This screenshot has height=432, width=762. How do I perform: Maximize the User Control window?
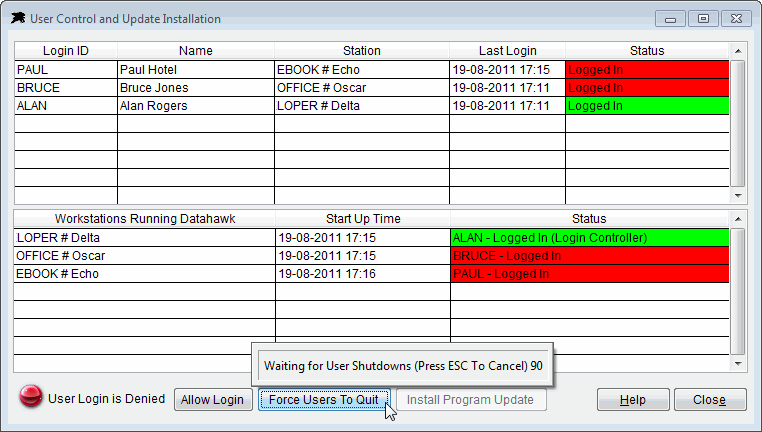click(x=703, y=19)
